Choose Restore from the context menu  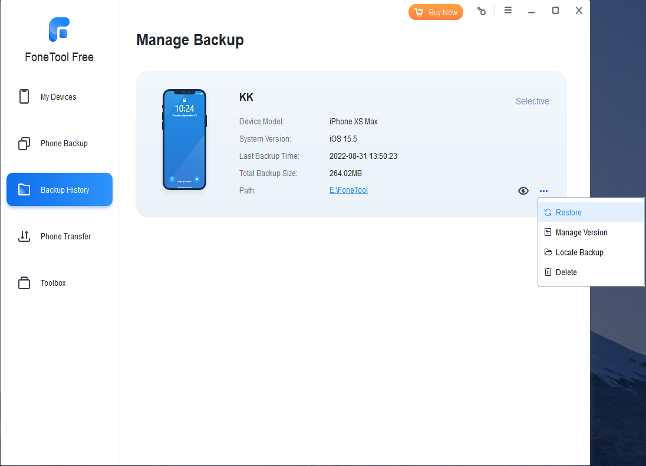[569, 212]
